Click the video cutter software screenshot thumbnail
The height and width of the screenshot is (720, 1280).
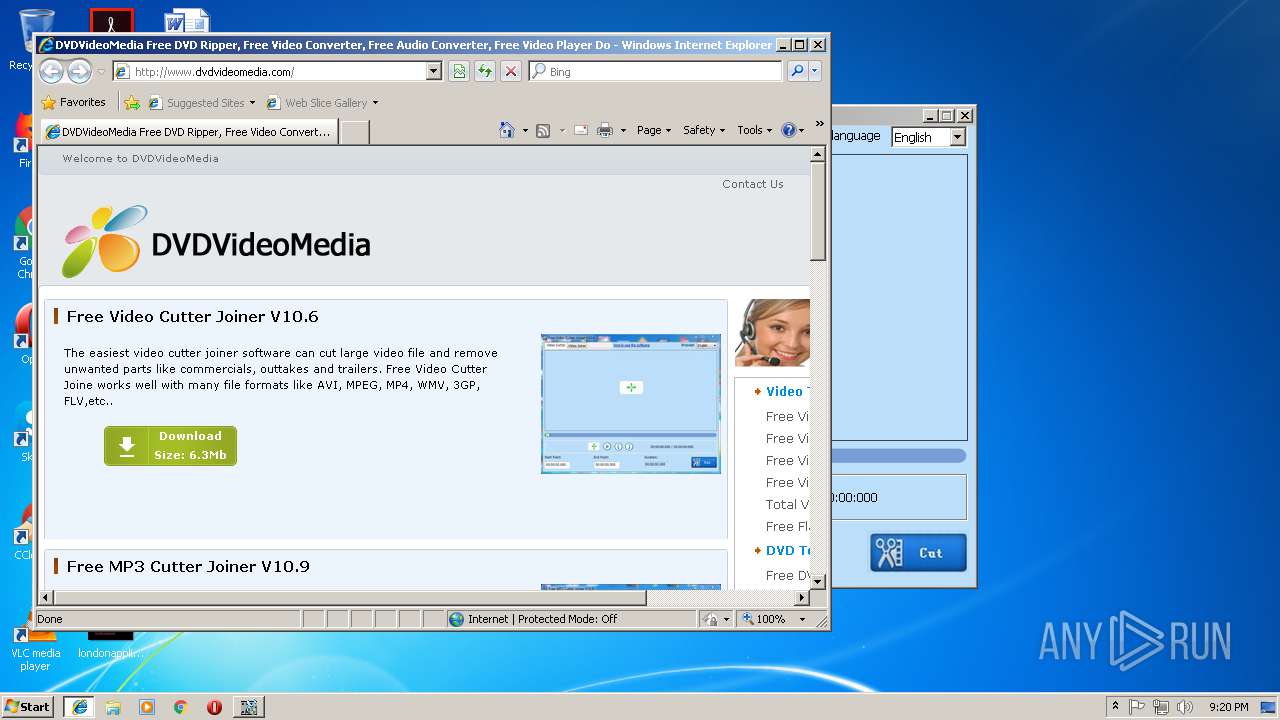click(x=630, y=404)
